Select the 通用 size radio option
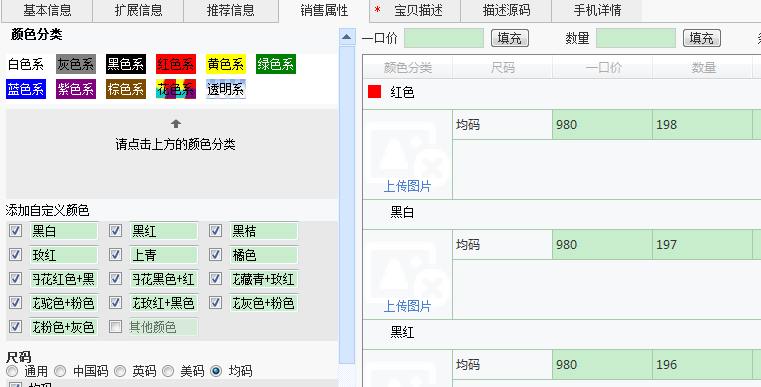Viewport: 761px width, 387px height. pyautogui.click(x=12, y=371)
